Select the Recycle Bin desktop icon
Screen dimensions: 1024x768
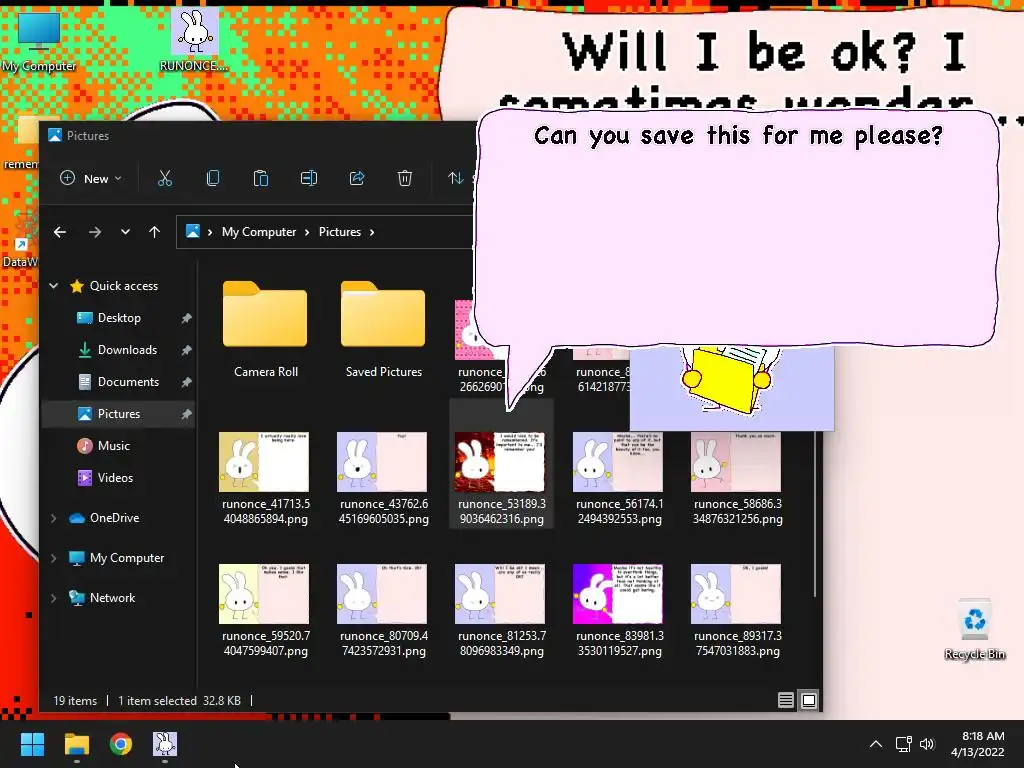(x=974, y=630)
